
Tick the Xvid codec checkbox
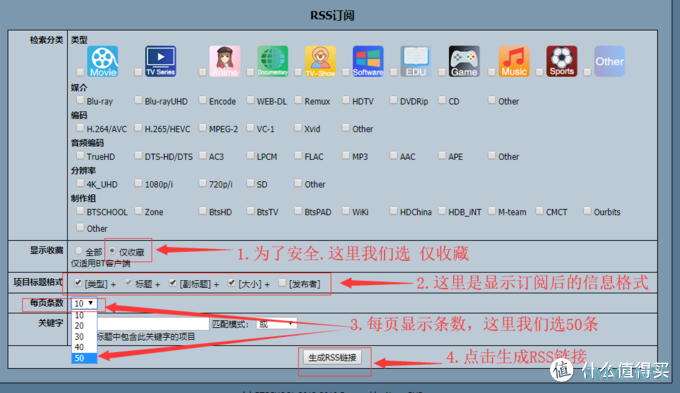[x=298, y=128]
